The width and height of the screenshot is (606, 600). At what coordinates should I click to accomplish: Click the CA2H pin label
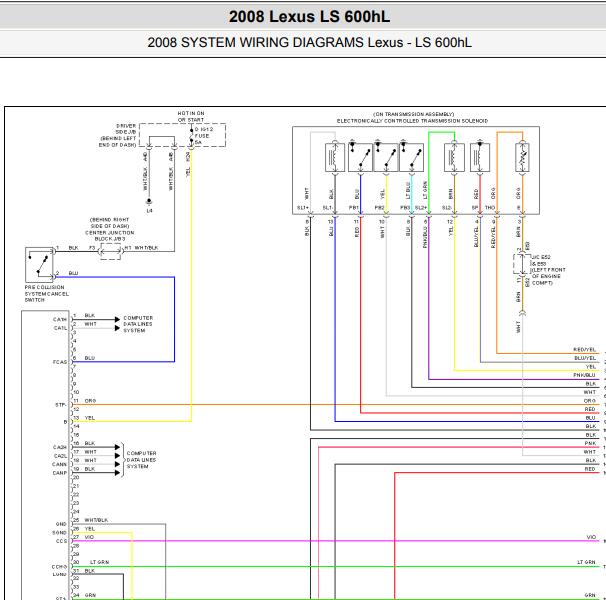(60, 447)
